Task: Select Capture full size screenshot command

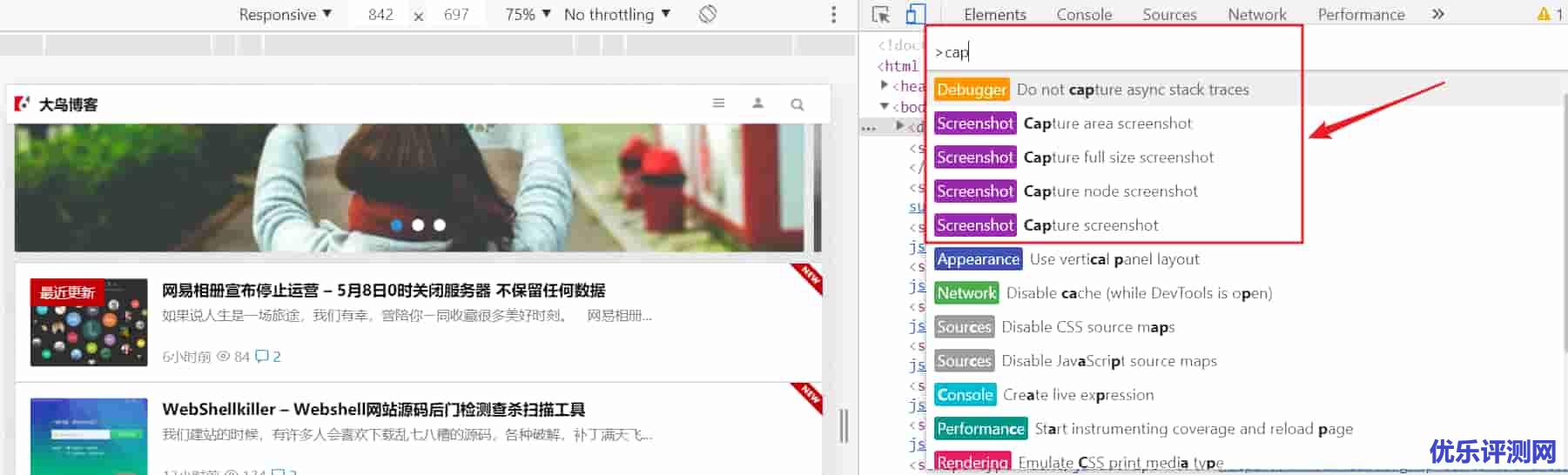Action: tap(1117, 157)
